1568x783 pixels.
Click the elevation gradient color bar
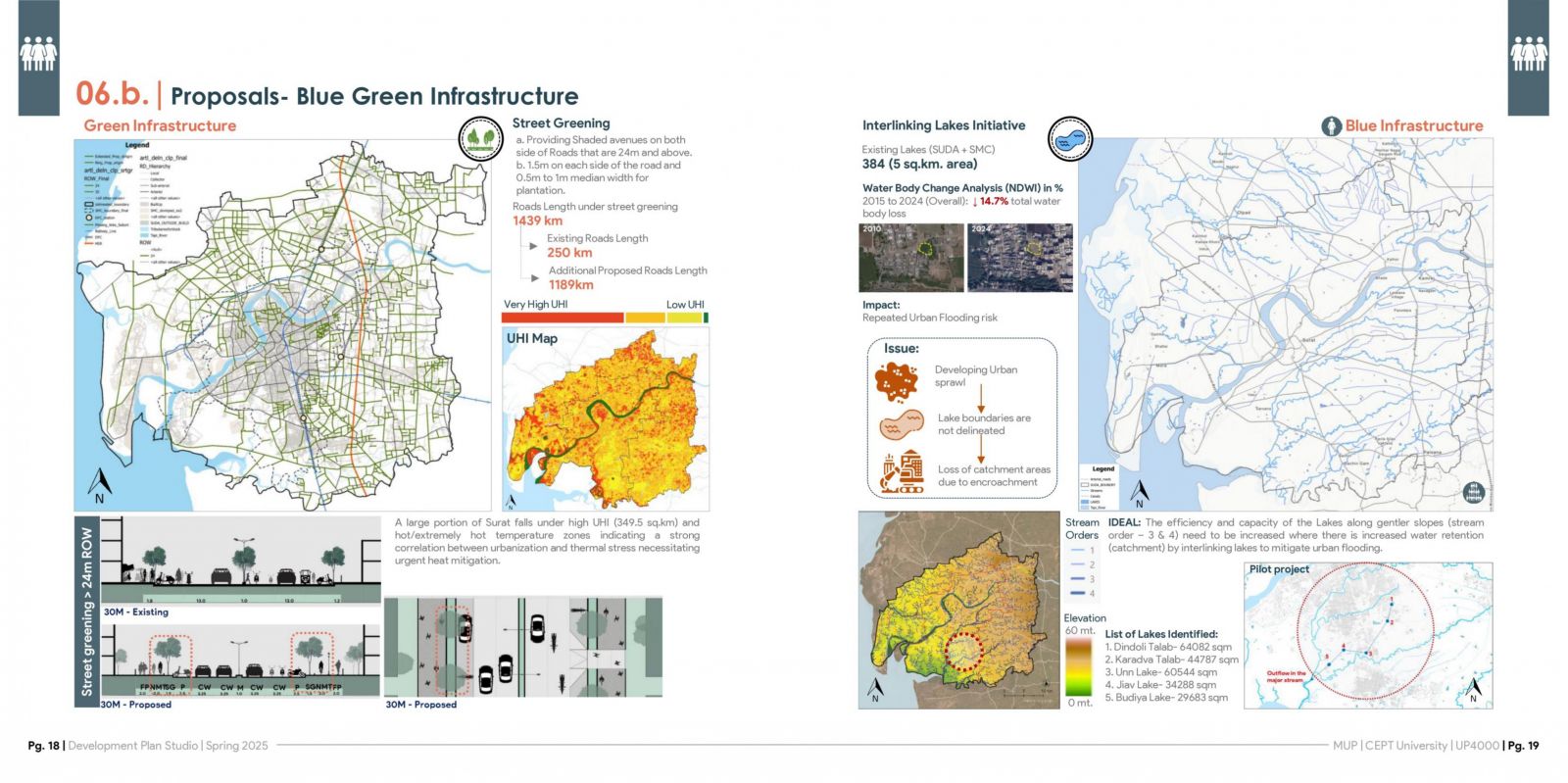(x=1078, y=666)
